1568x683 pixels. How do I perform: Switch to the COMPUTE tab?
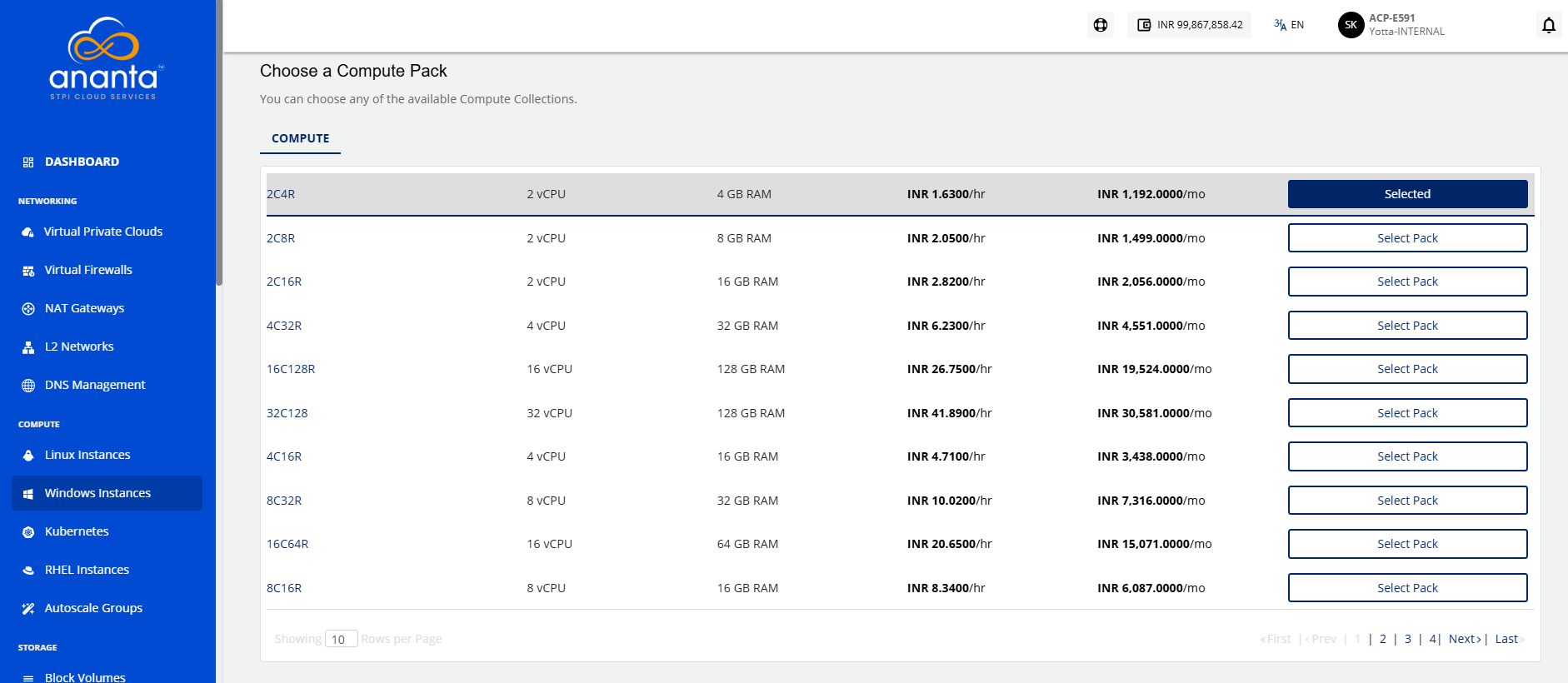tap(301, 138)
